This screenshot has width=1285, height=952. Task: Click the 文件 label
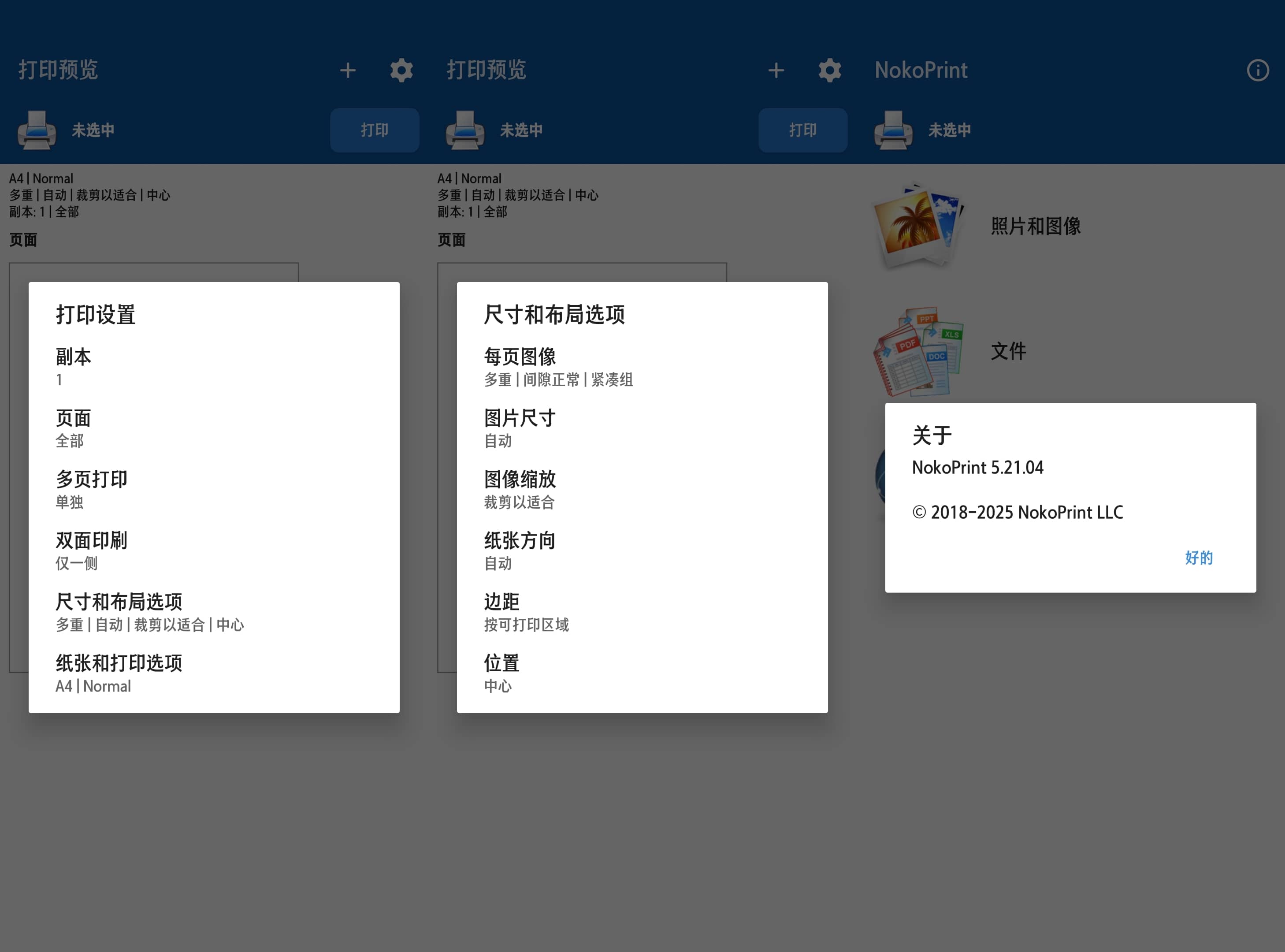1008,351
